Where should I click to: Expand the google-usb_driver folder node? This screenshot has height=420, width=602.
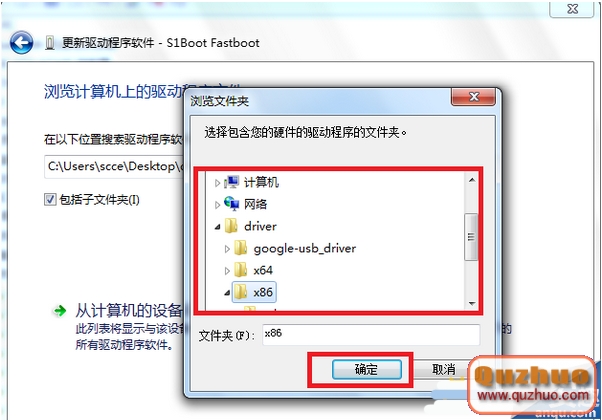click(x=227, y=249)
